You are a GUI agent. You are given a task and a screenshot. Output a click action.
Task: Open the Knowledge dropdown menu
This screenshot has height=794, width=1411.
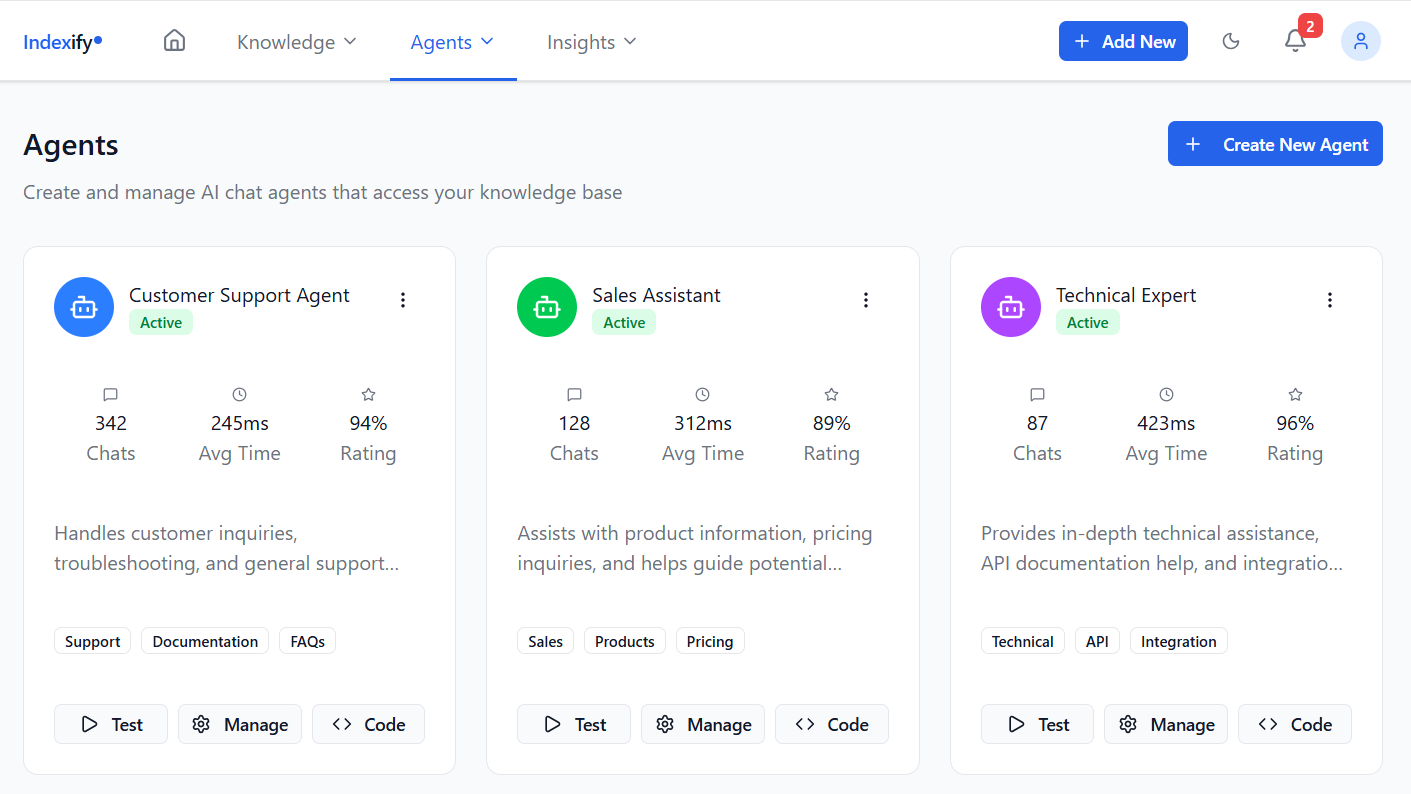(296, 42)
